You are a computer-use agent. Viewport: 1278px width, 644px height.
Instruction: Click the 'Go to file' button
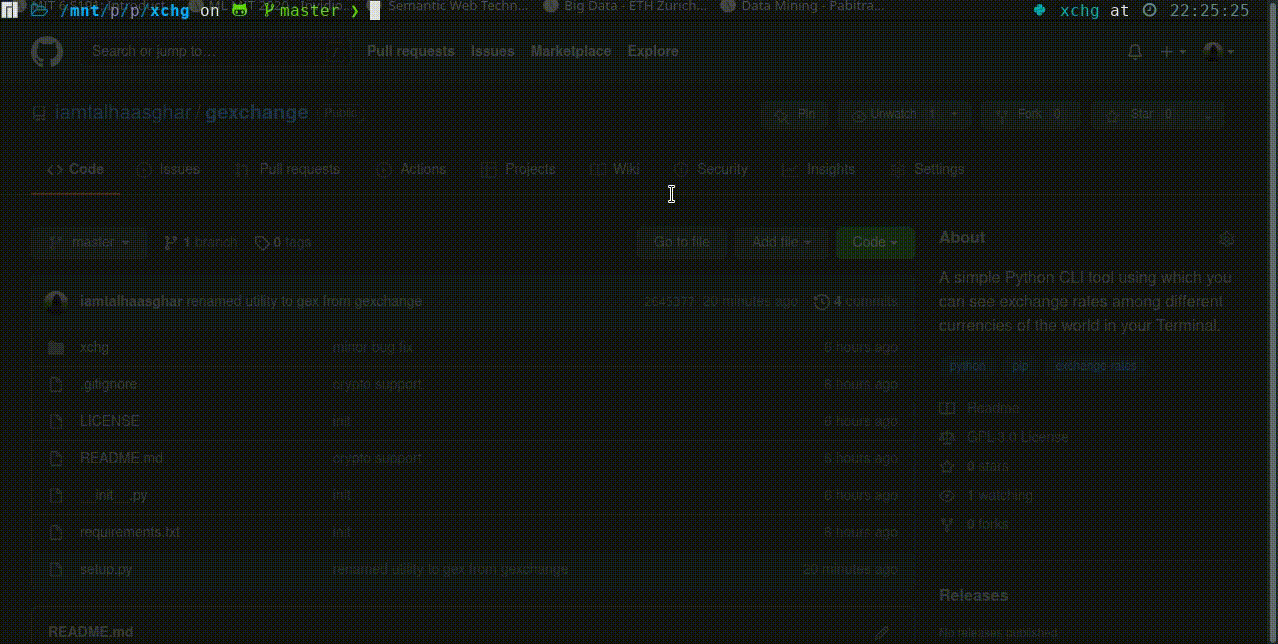pos(682,242)
